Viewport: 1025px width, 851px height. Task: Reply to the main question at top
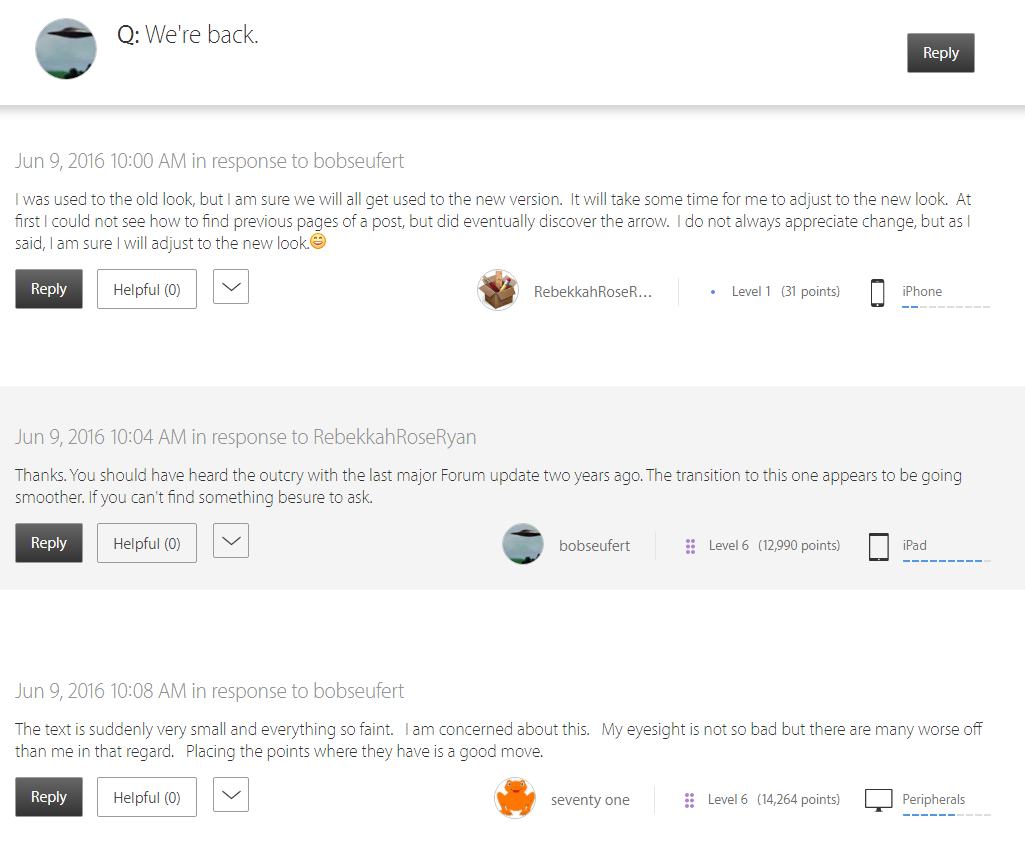[941, 53]
